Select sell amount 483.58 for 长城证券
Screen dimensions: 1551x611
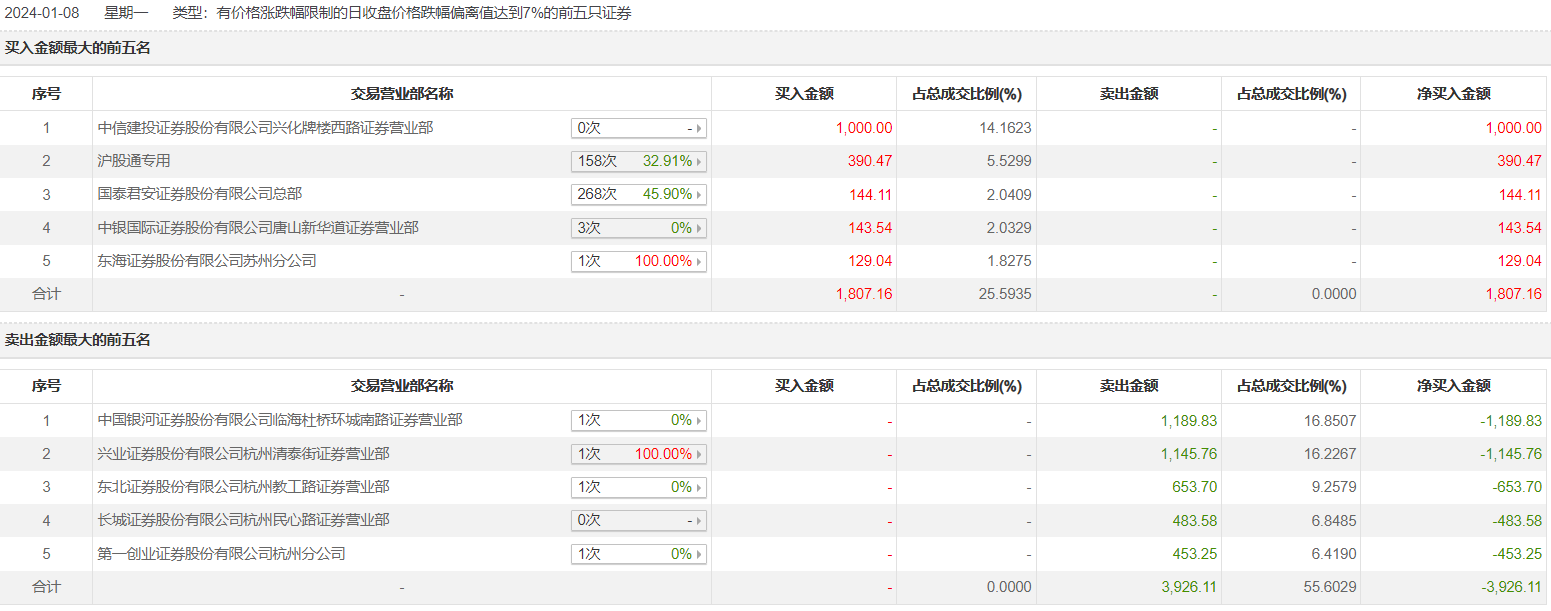1195,520
